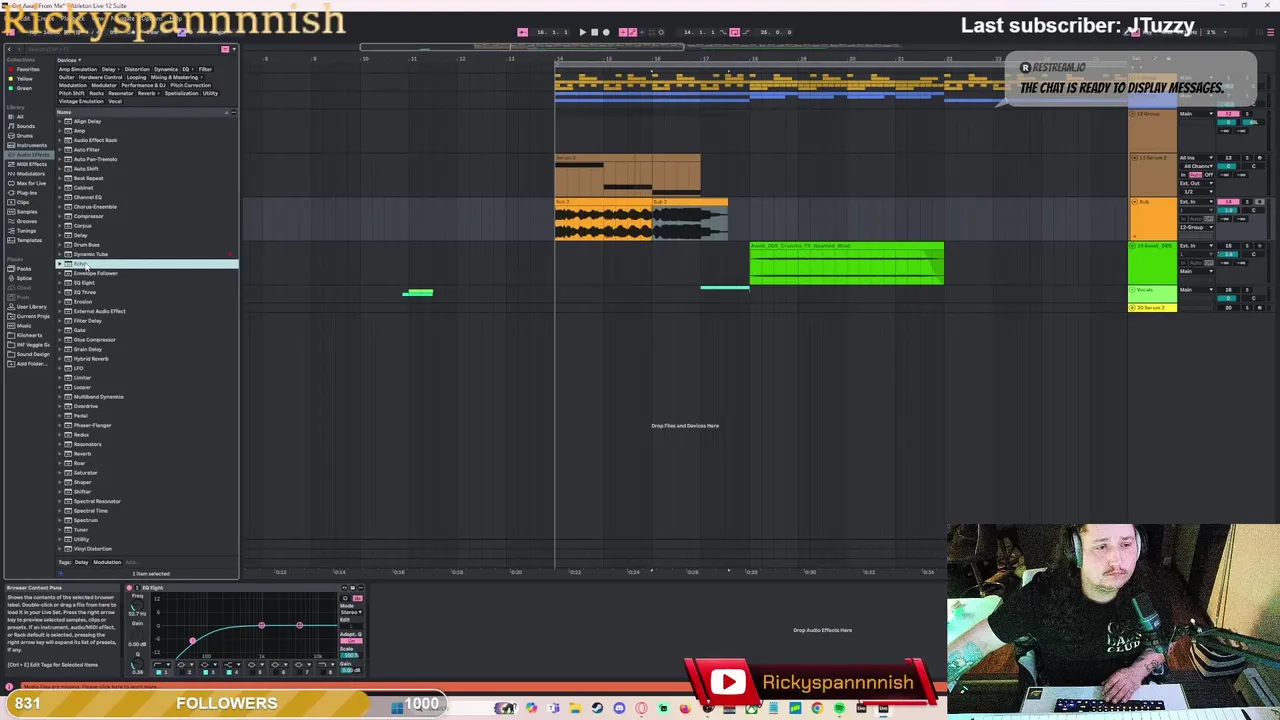Screen dimensions: 1280x720
Task: Expand the Echo device in browser
Action: click(60, 264)
